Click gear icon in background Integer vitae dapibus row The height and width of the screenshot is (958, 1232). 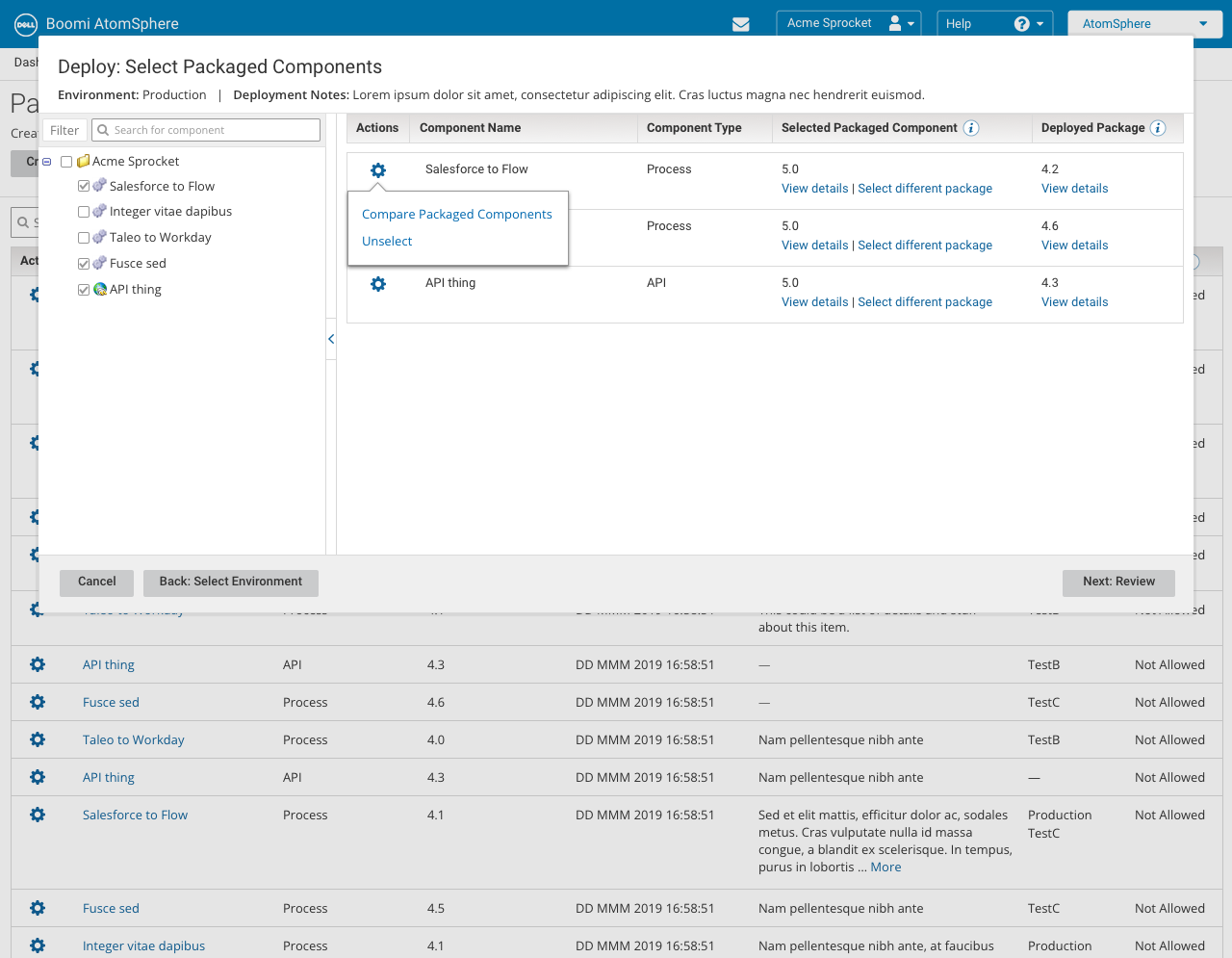(38, 945)
